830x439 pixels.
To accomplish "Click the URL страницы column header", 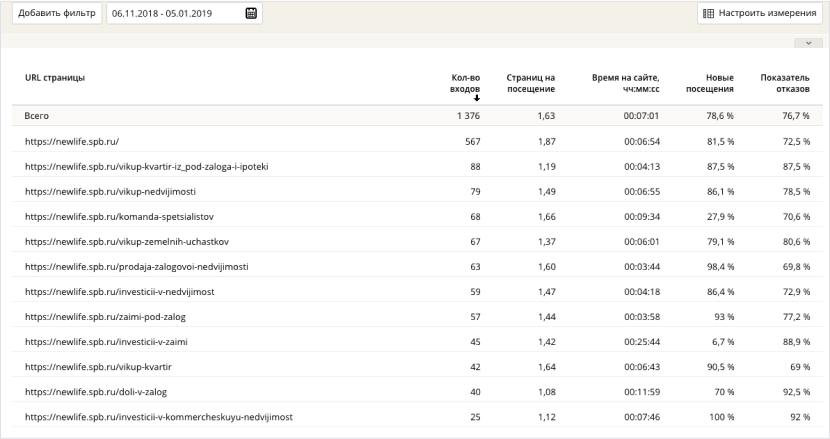I will 54,77.
